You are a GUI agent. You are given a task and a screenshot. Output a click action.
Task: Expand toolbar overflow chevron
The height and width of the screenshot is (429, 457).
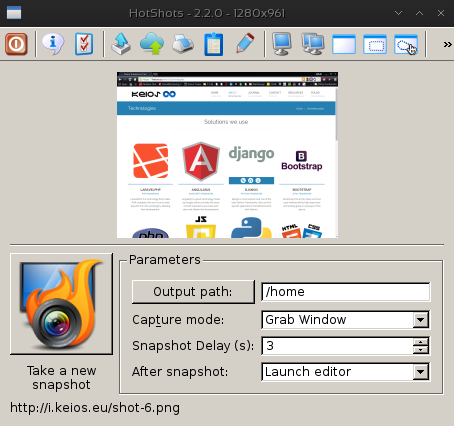tap(447, 44)
